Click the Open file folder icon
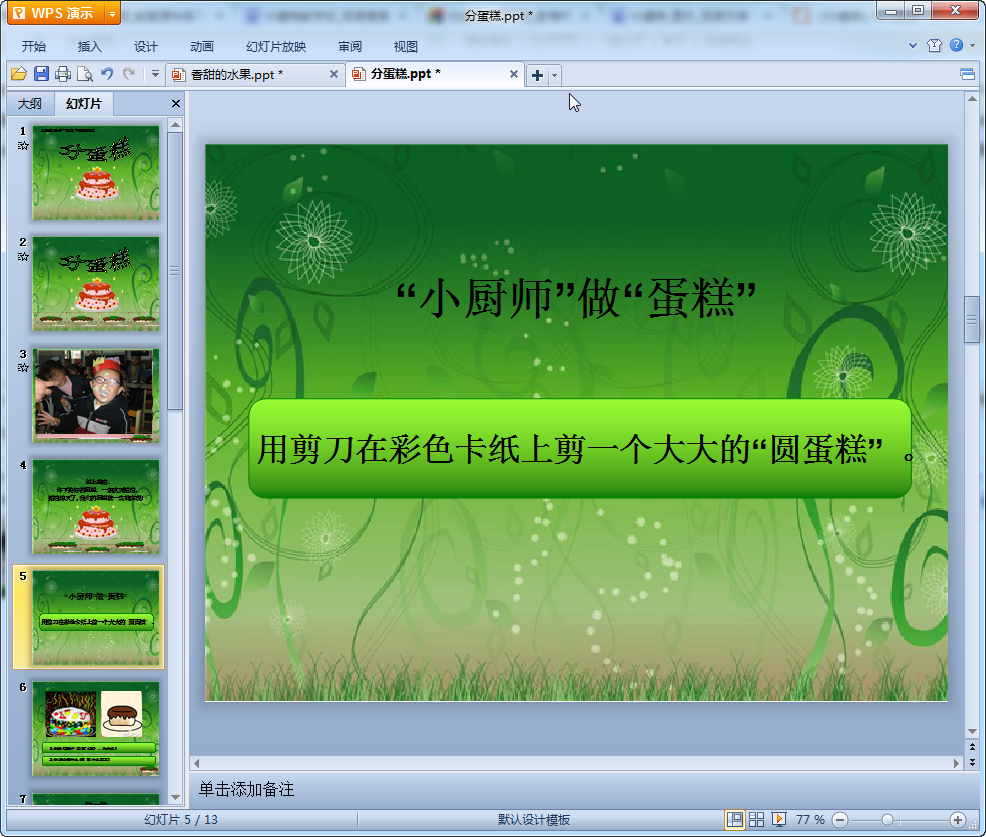Screen dimensions: 986x837 (x=19, y=74)
